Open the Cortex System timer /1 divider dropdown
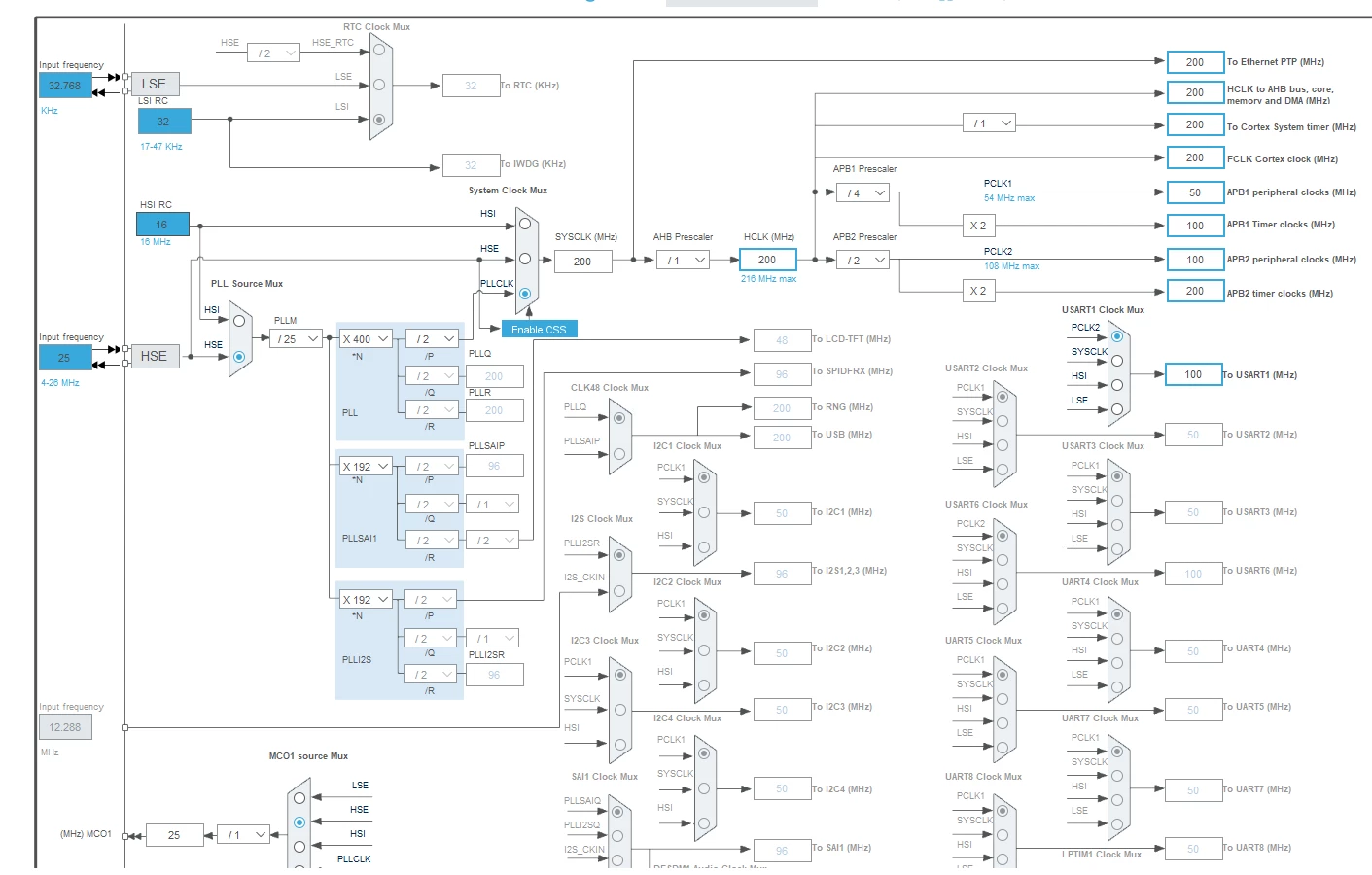1372x875 pixels. 989,123
